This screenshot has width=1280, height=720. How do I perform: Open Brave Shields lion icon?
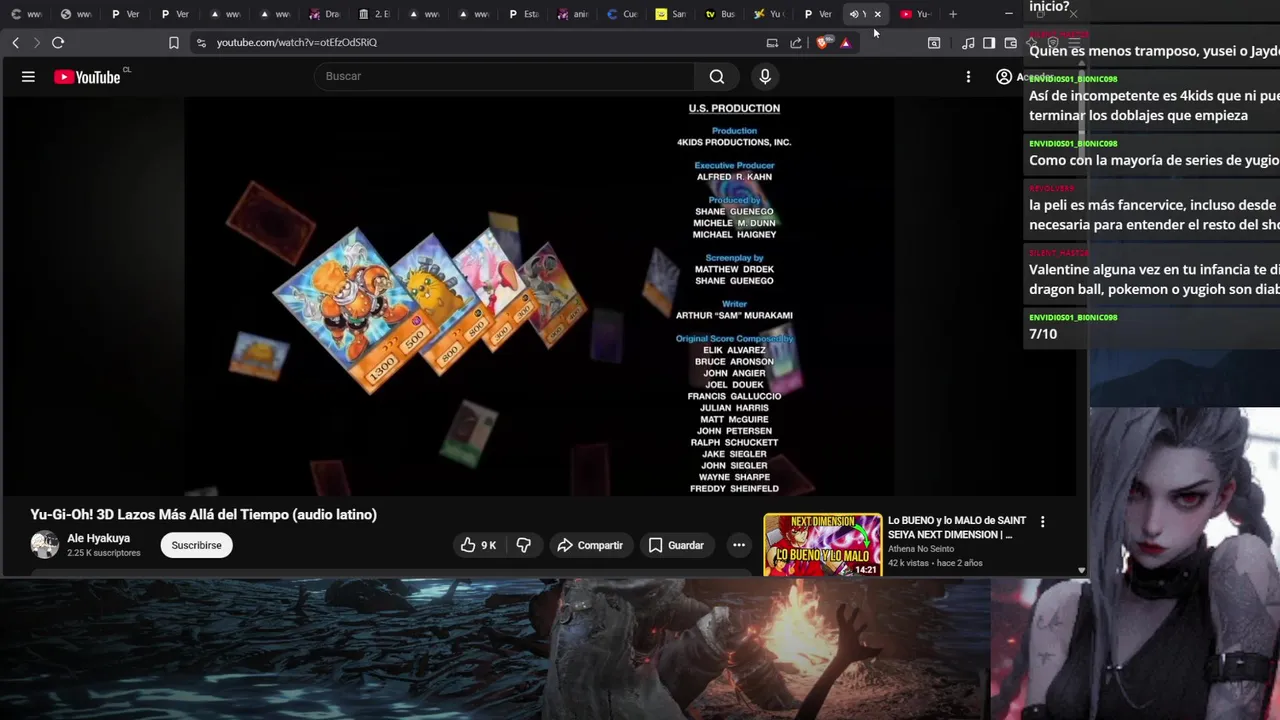pos(823,42)
